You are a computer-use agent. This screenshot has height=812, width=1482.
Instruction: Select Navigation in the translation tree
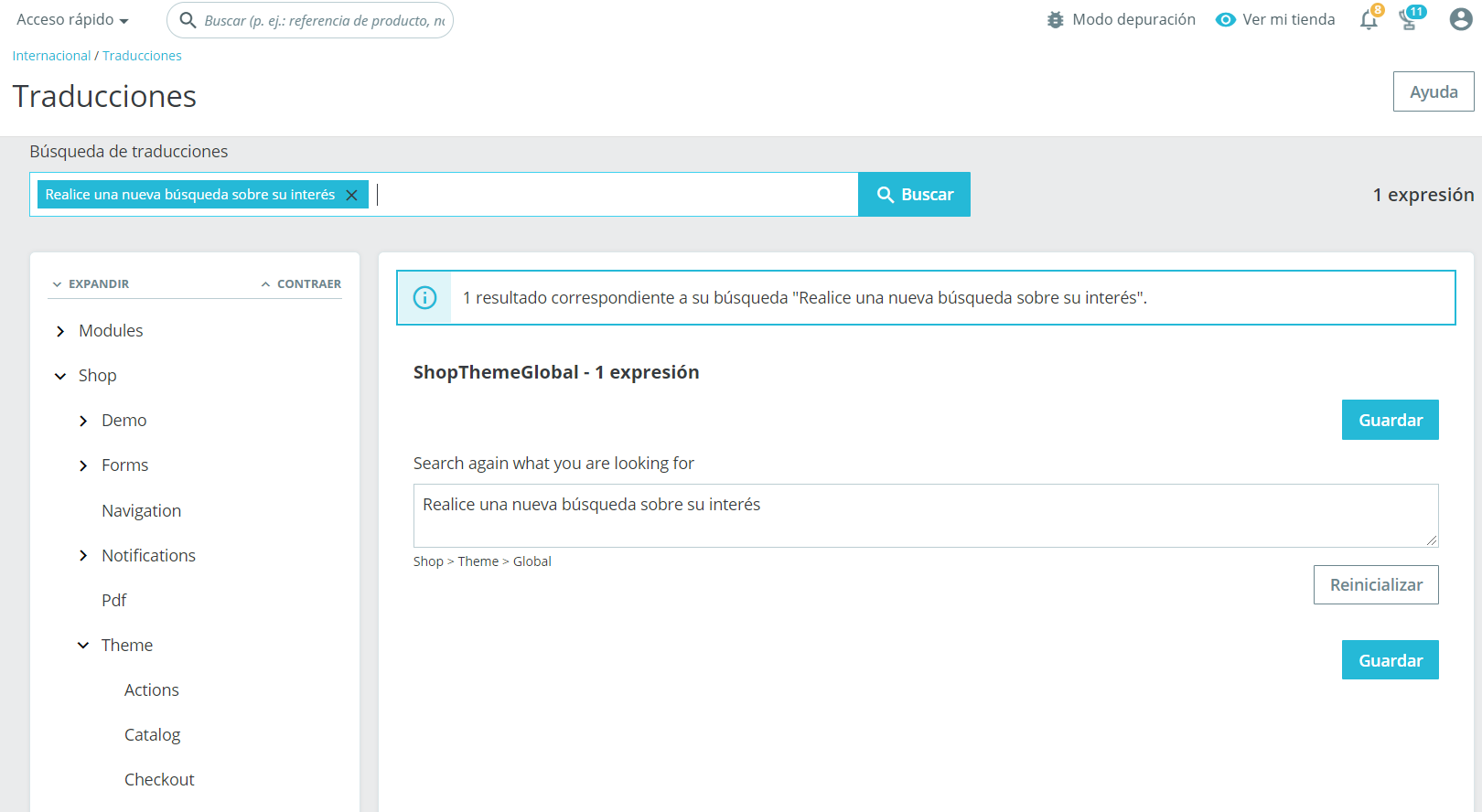pyautogui.click(x=142, y=511)
